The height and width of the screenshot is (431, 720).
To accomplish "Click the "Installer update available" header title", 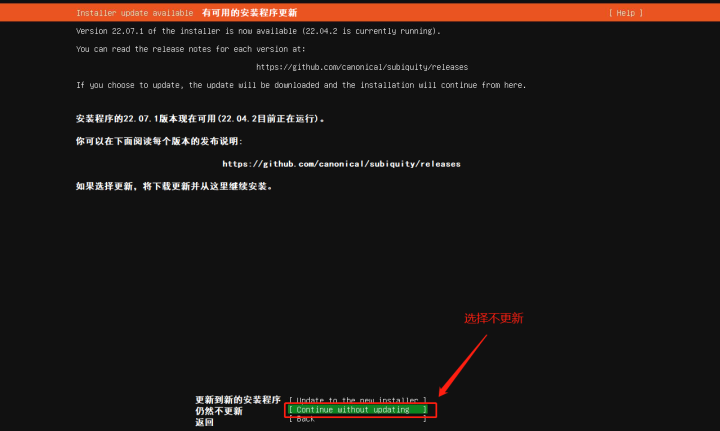I will pyautogui.click(x=135, y=13).
